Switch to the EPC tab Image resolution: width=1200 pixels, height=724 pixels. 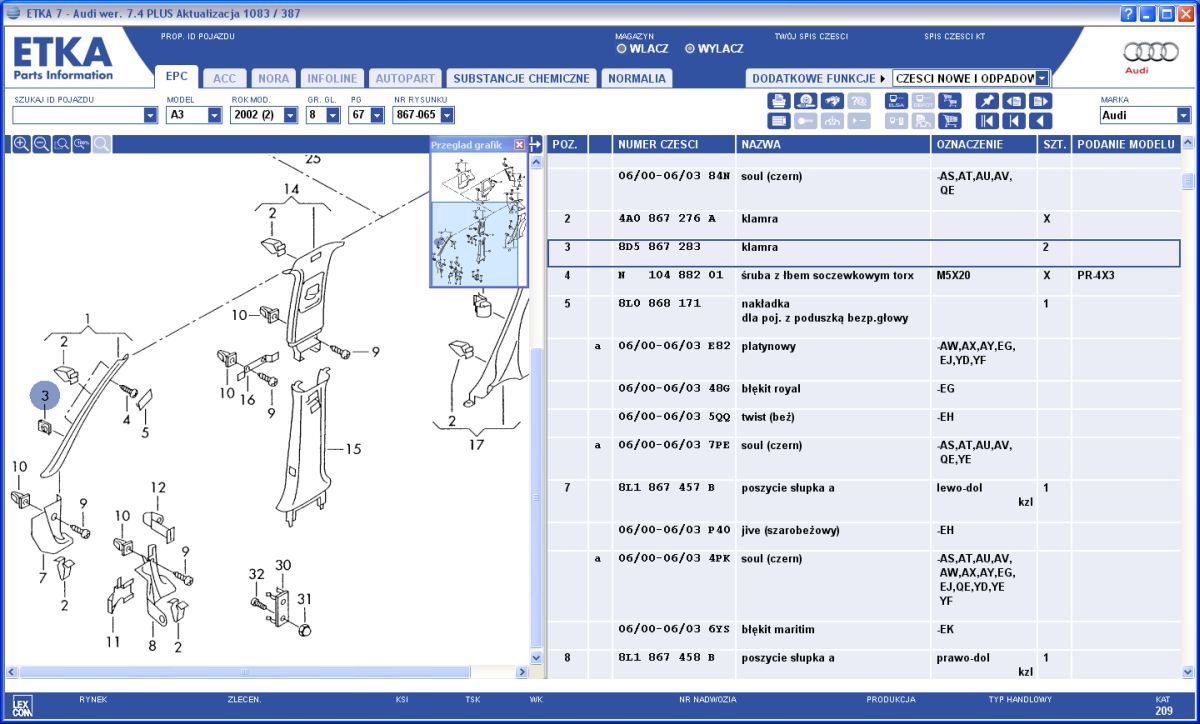pyautogui.click(x=177, y=77)
